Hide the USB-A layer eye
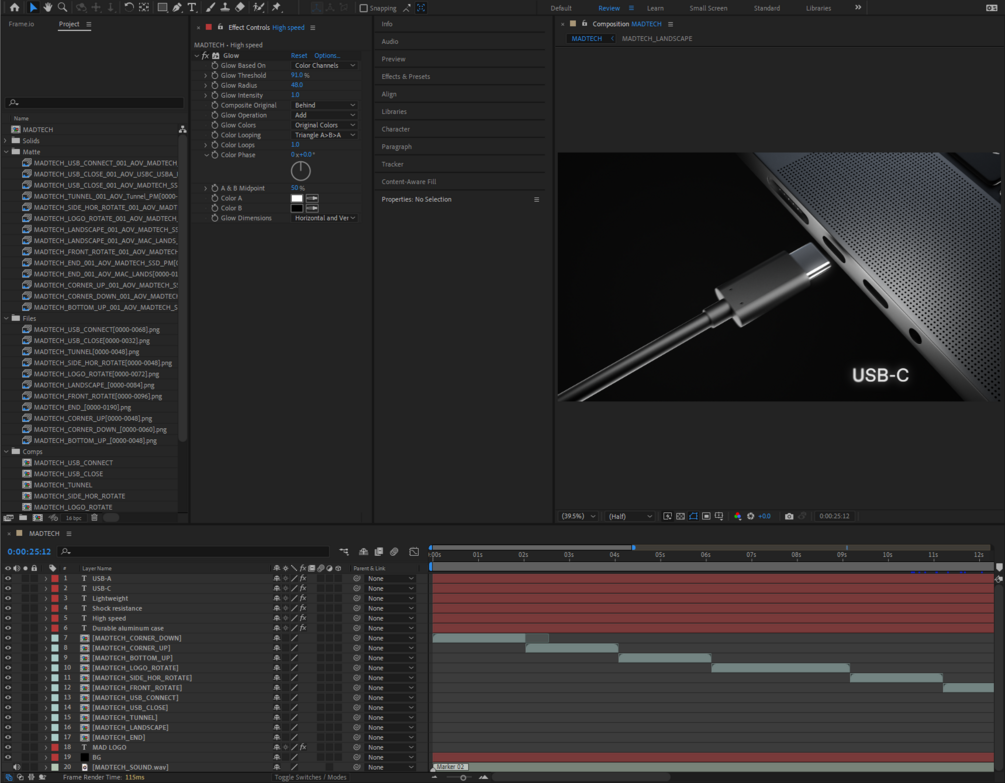Screen dimensions: 1005x783 click(8, 578)
